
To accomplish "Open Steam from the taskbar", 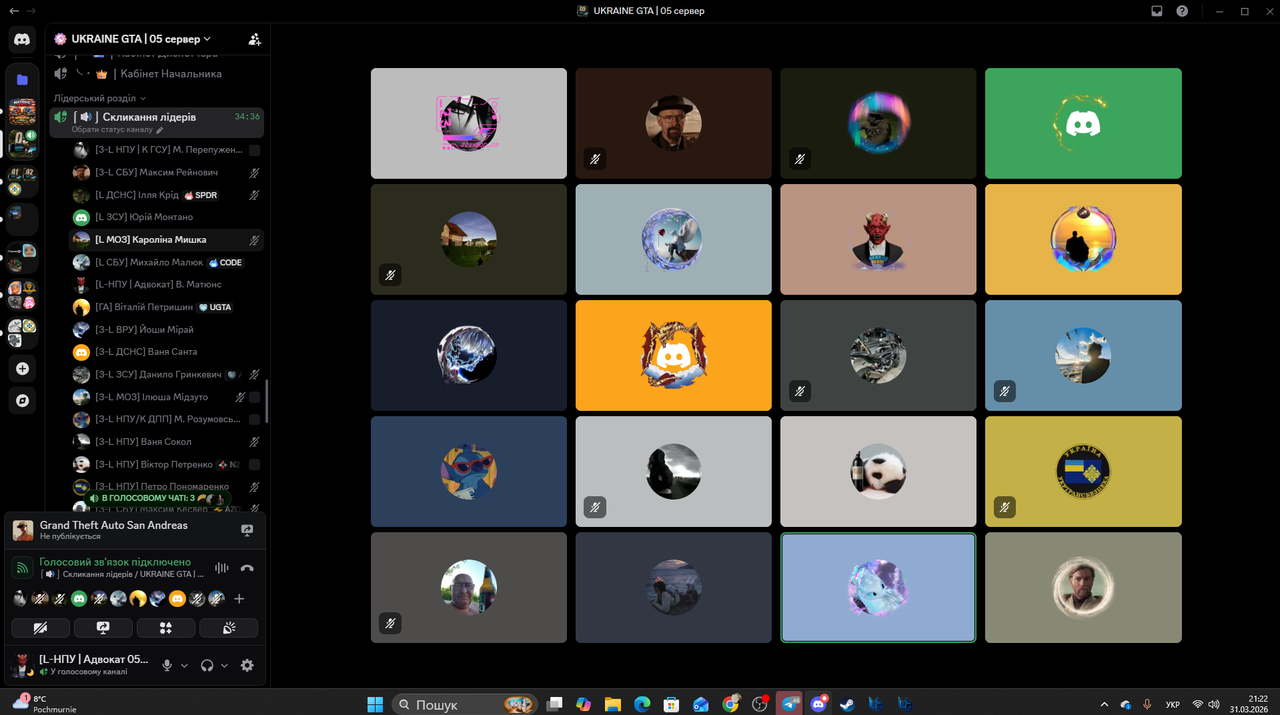I will click(847, 704).
